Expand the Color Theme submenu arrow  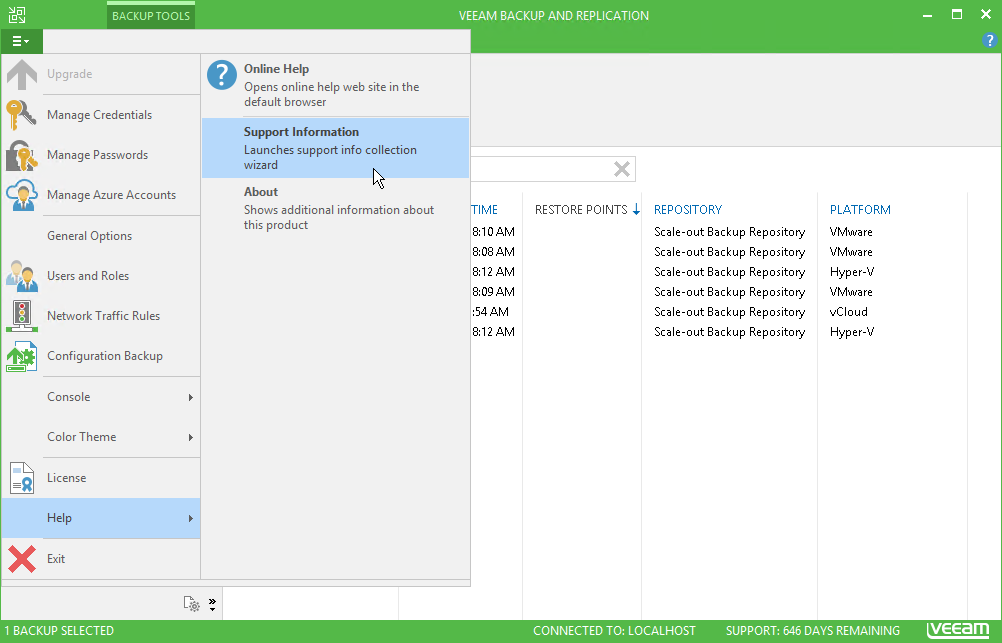pyautogui.click(x=190, y=437)
